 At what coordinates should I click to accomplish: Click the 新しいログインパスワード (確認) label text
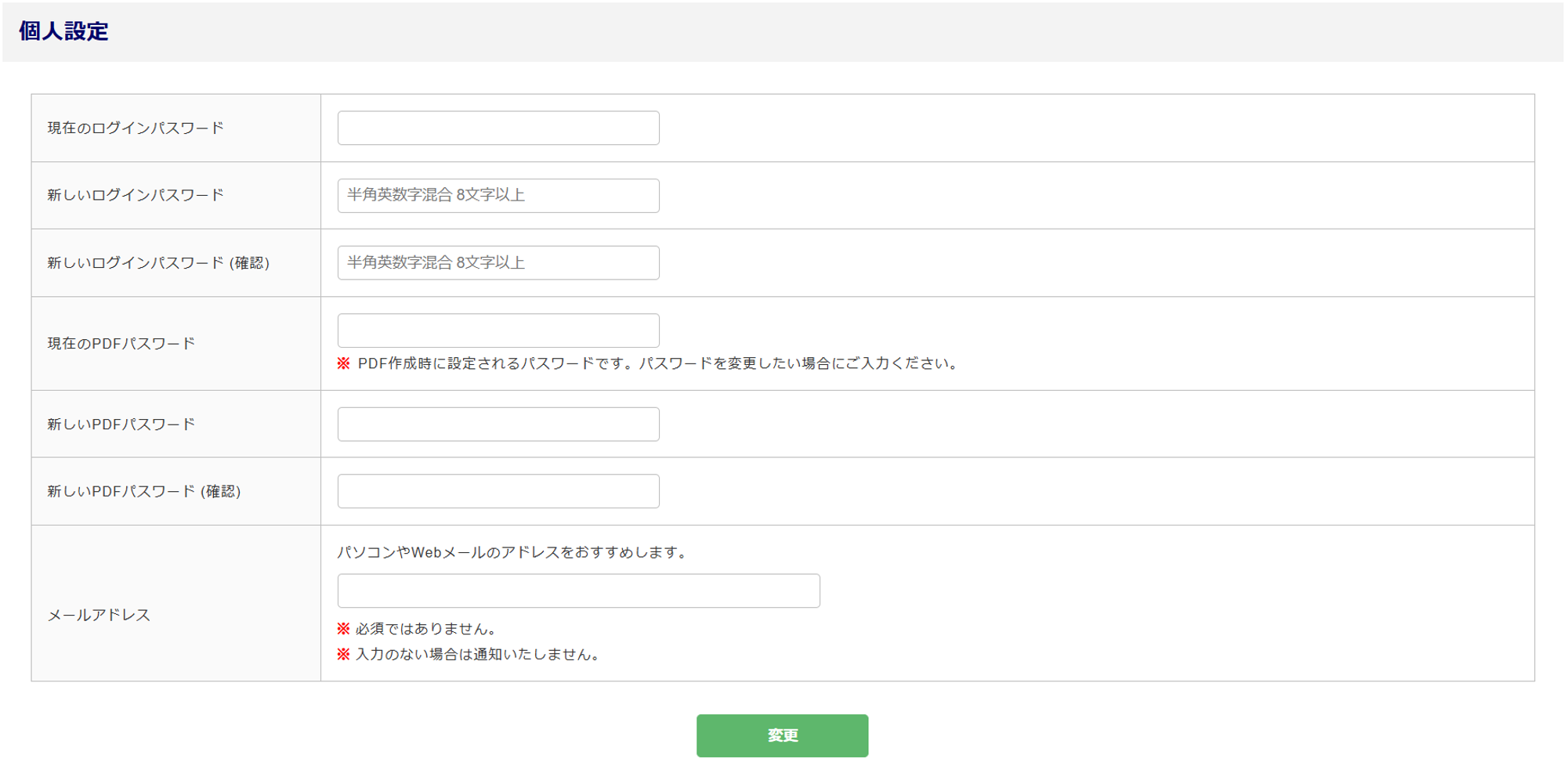(158, 263)
